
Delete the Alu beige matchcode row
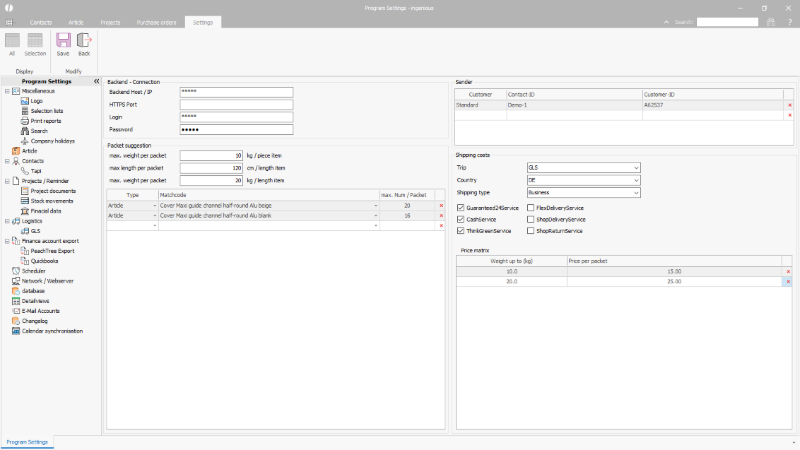(x=441, y=206)
